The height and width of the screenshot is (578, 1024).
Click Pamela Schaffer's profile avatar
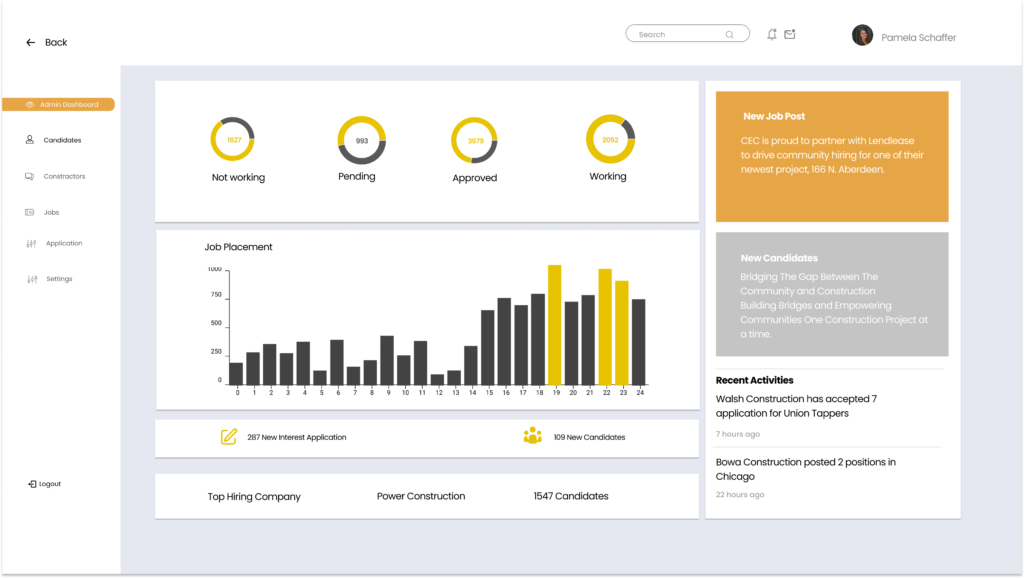click(862, 36)
